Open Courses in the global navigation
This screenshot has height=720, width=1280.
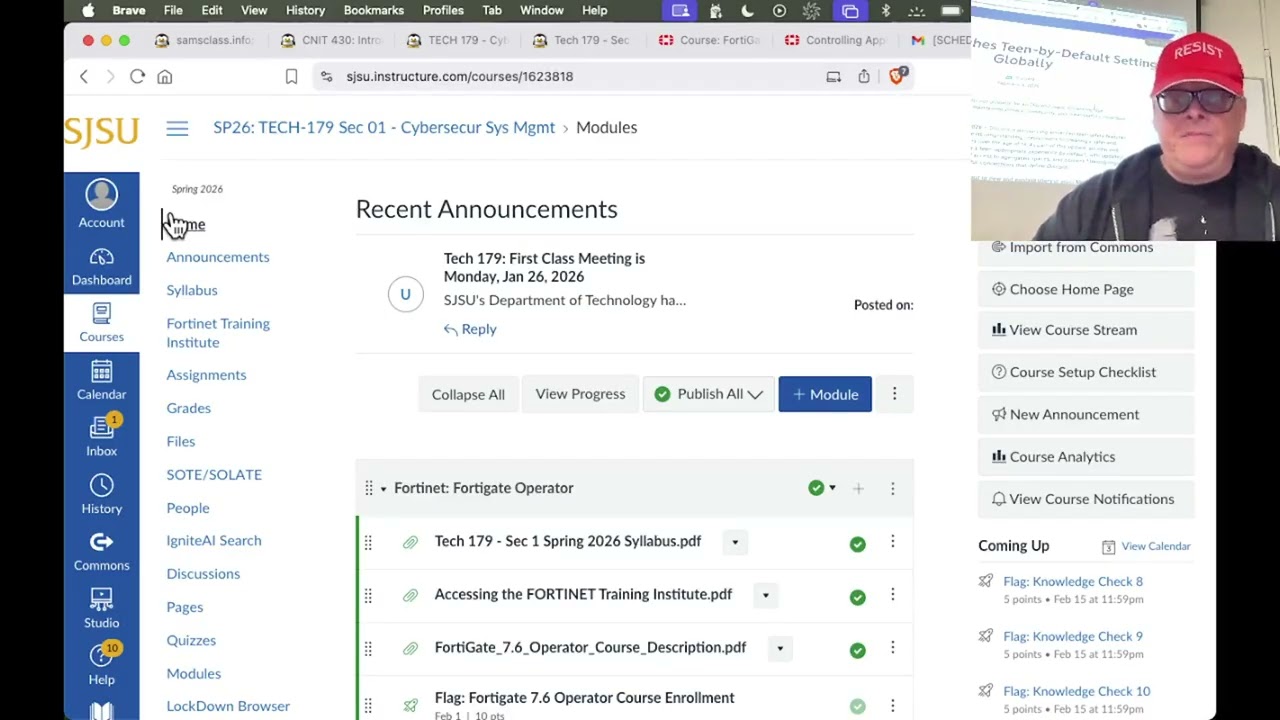101,324
